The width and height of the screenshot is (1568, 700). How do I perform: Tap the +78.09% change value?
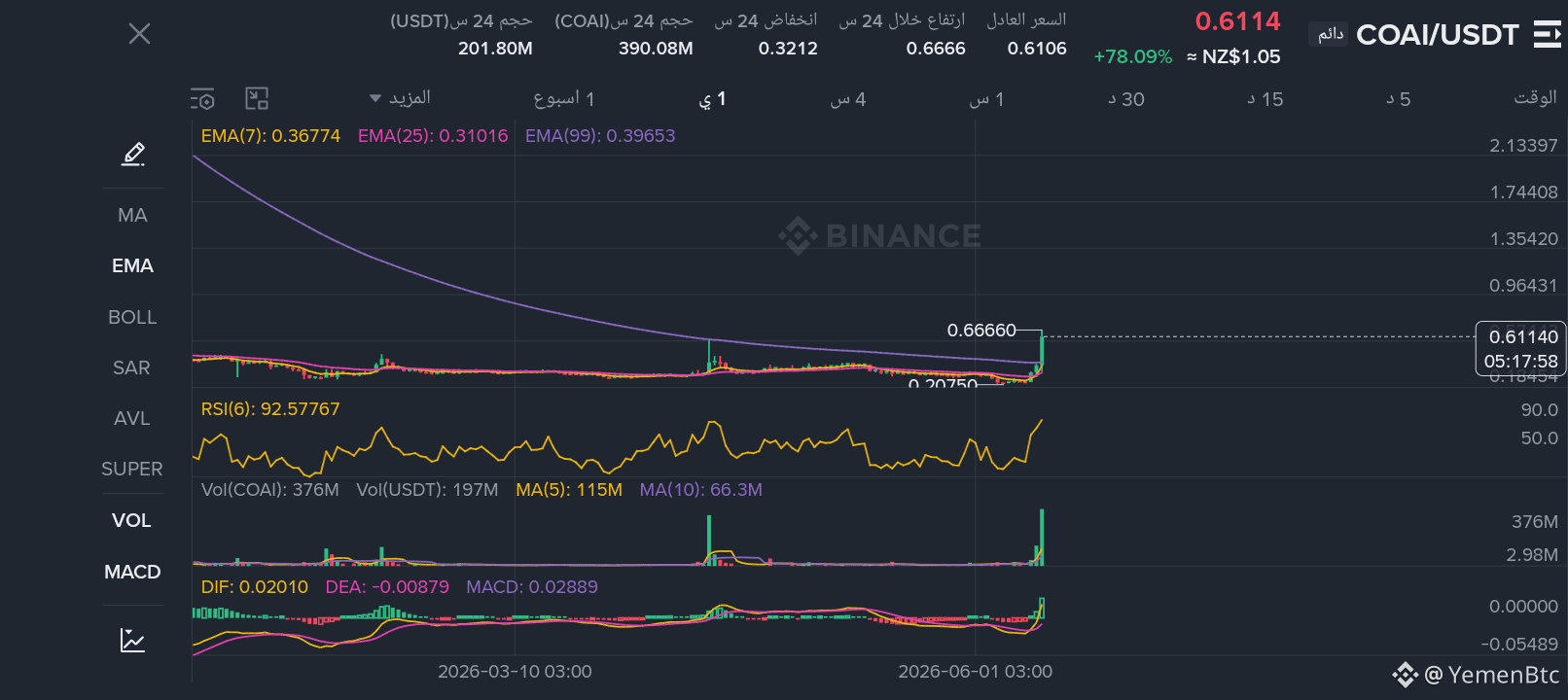pyautogui.click(x=1132, y=56)
